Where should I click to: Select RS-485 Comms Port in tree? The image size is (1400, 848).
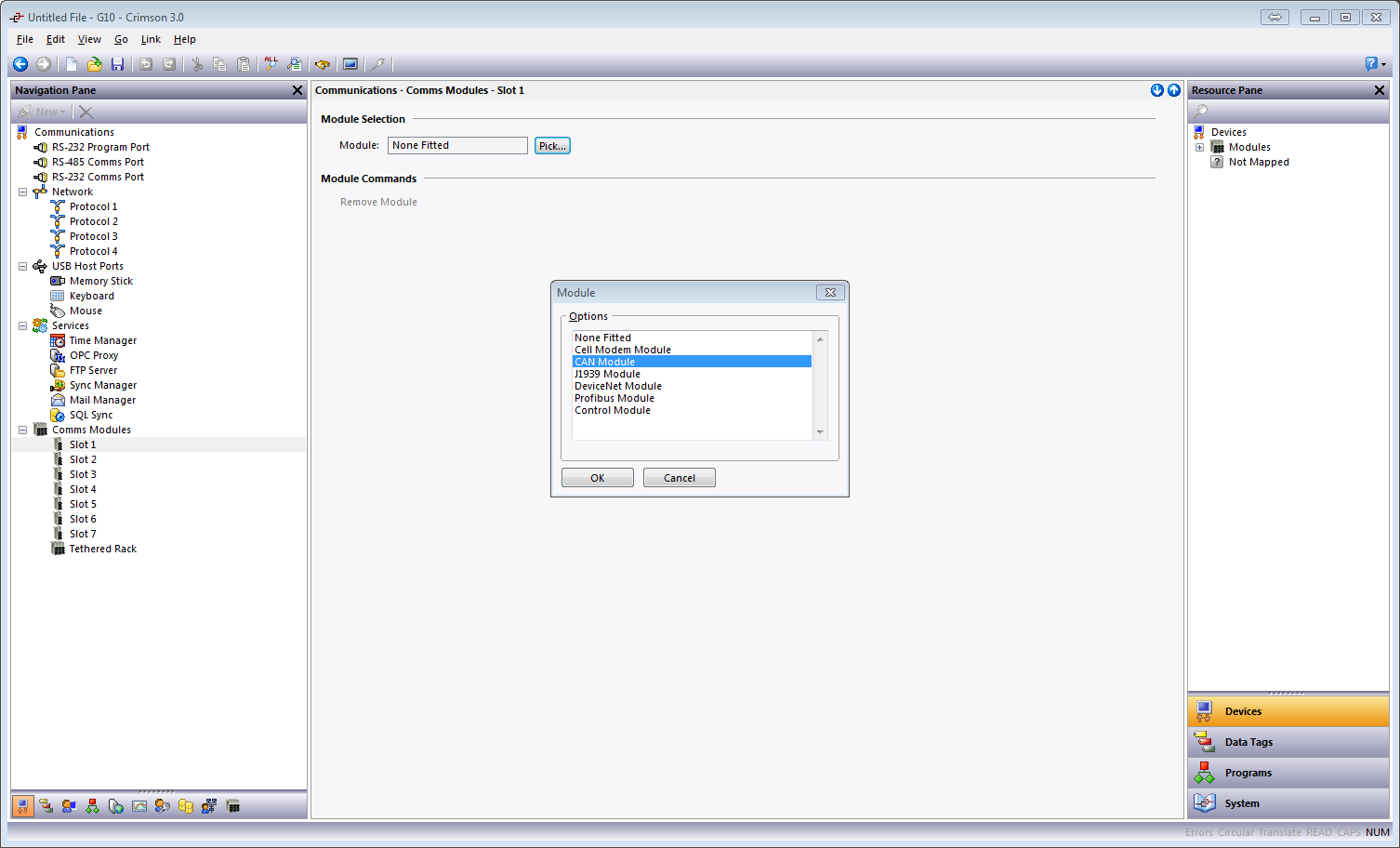click(98, 162)
